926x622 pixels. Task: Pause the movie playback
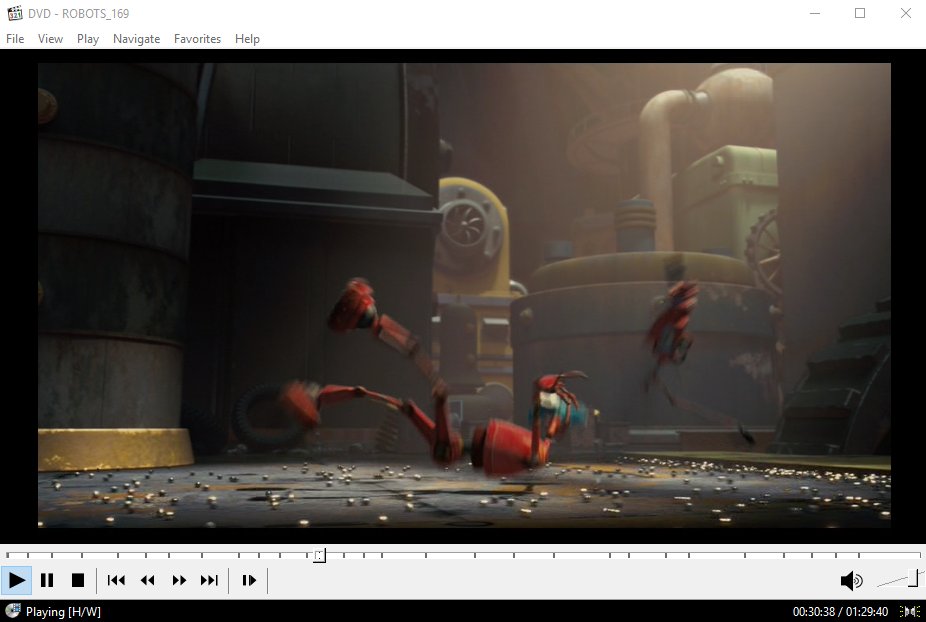[47, 580]
